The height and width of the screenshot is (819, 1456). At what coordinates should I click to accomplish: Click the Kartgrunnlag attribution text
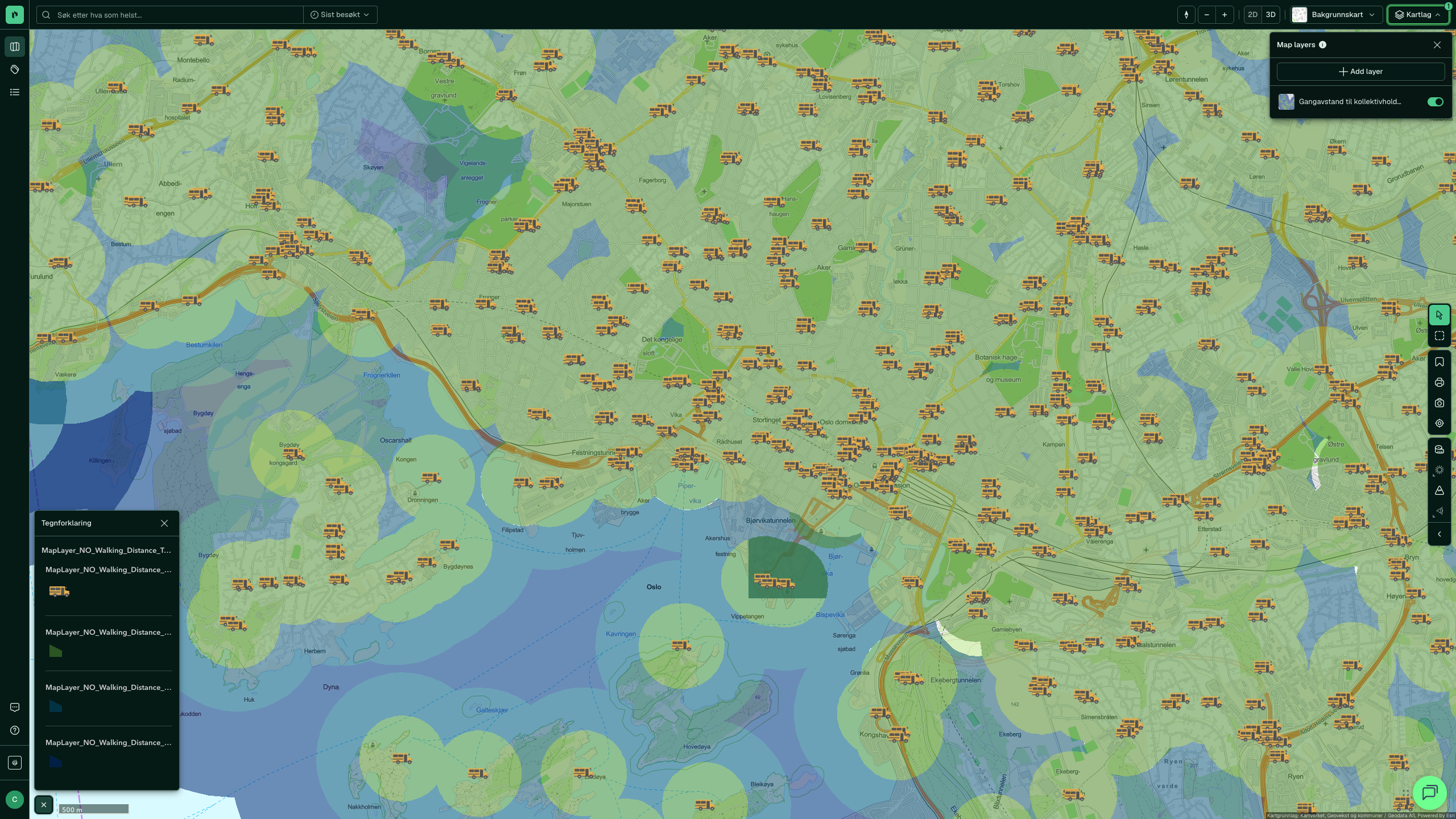[x=1360, y=816]
